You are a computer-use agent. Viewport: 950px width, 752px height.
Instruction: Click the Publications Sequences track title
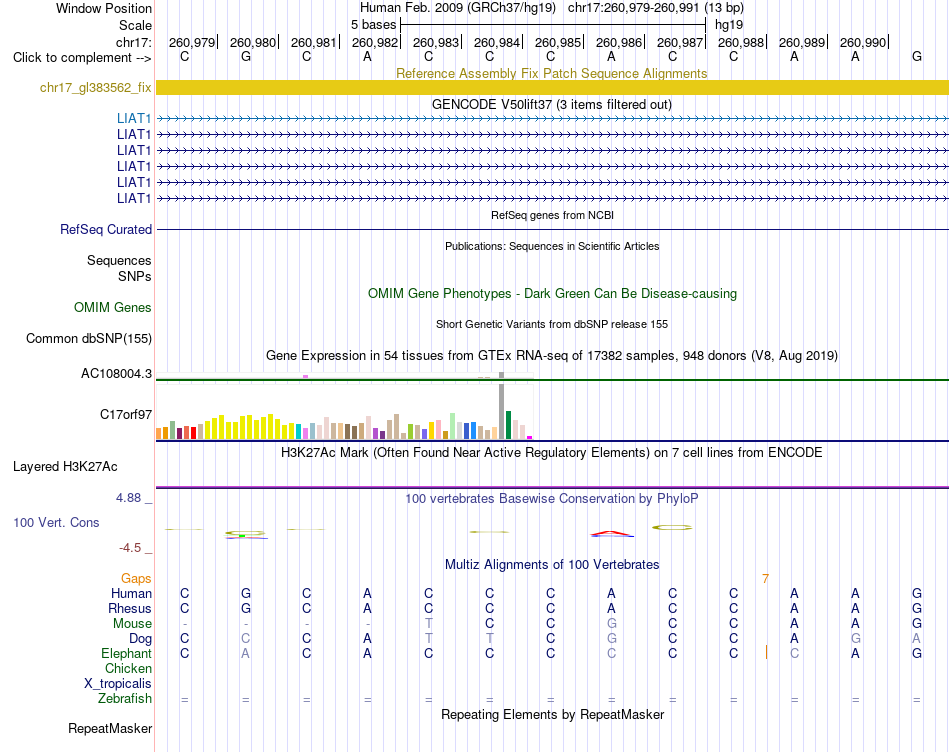552,246
